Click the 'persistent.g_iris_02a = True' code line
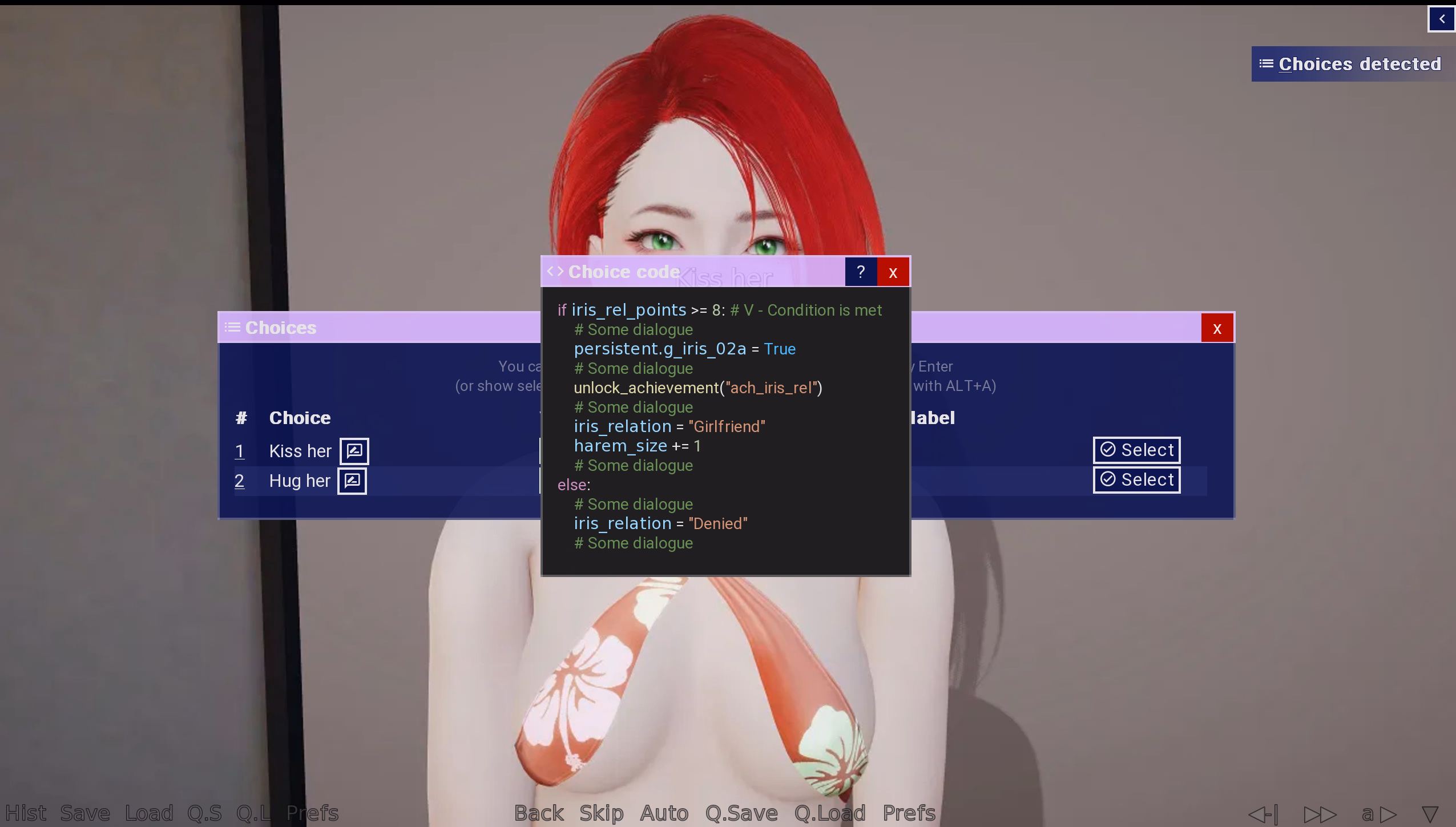 pos(684,349)
